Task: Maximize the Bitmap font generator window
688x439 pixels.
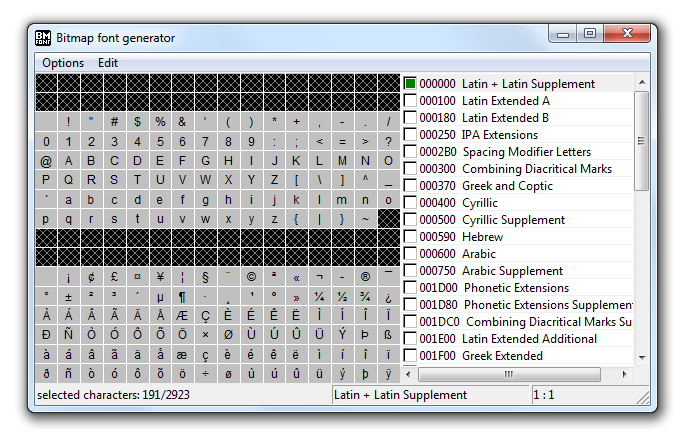Action: tap(590, 33)
